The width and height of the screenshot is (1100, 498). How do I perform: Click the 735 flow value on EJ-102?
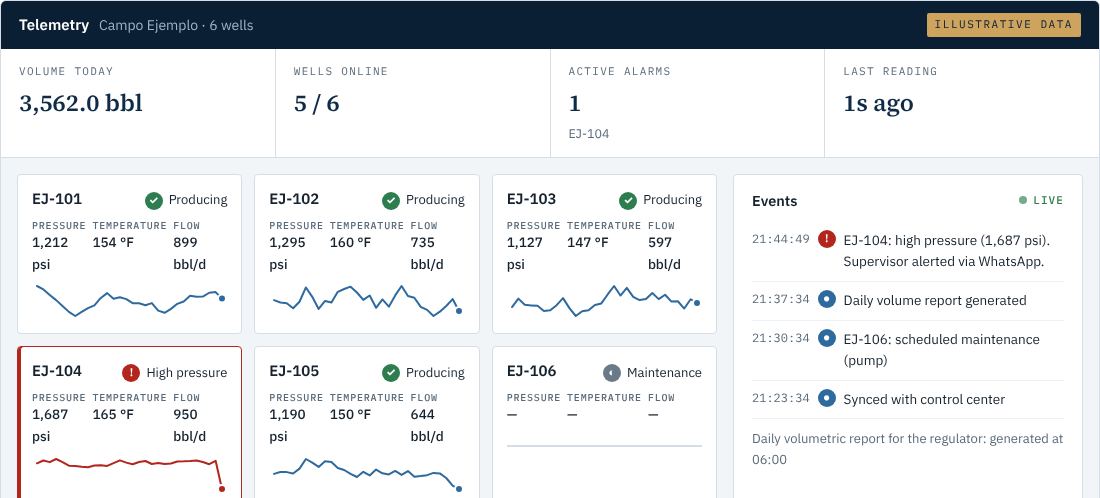pyautogui.click(x=422, y=243)
